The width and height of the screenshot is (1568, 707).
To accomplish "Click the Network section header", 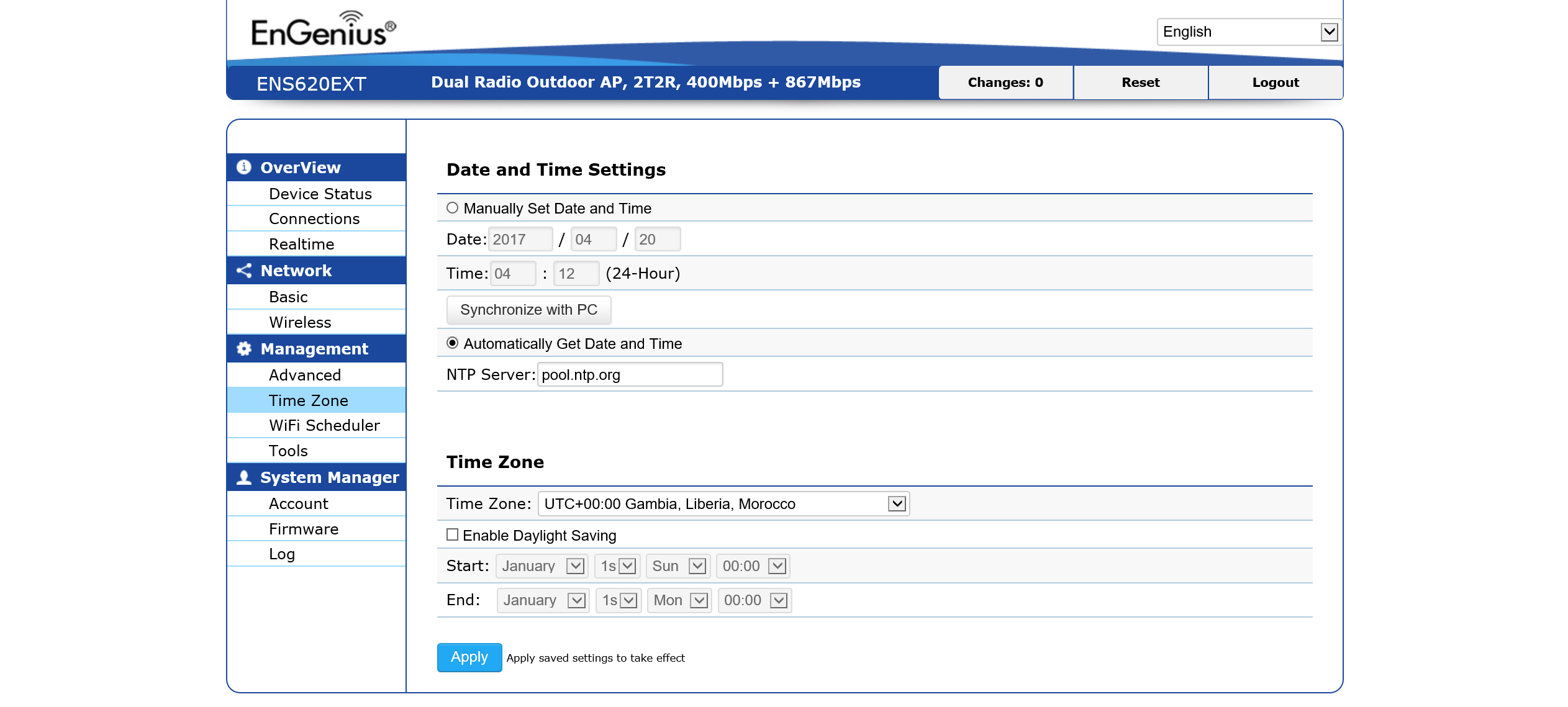I will [x=317, y=271].
